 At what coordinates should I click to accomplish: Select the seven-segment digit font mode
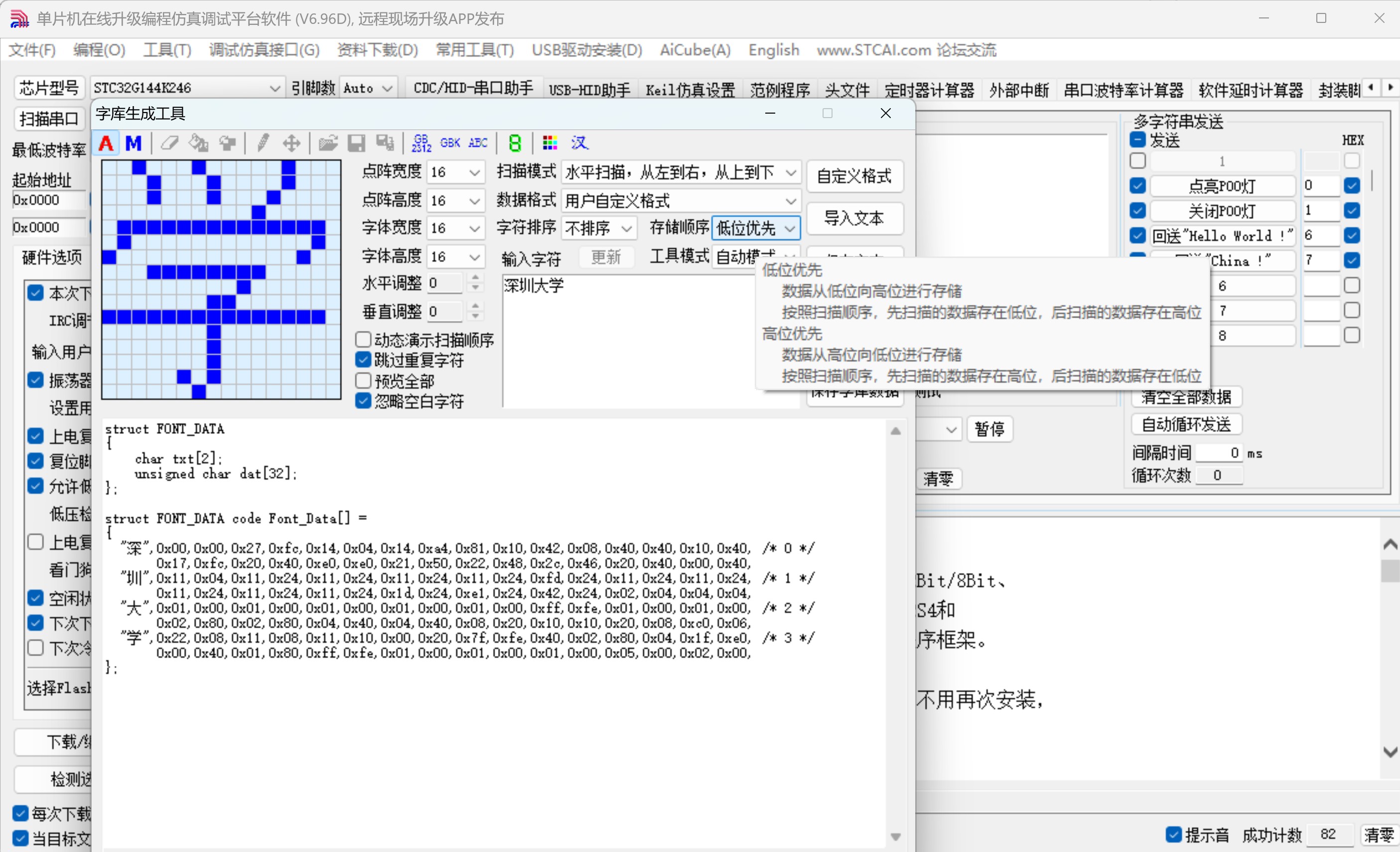[x=515, y=142]
